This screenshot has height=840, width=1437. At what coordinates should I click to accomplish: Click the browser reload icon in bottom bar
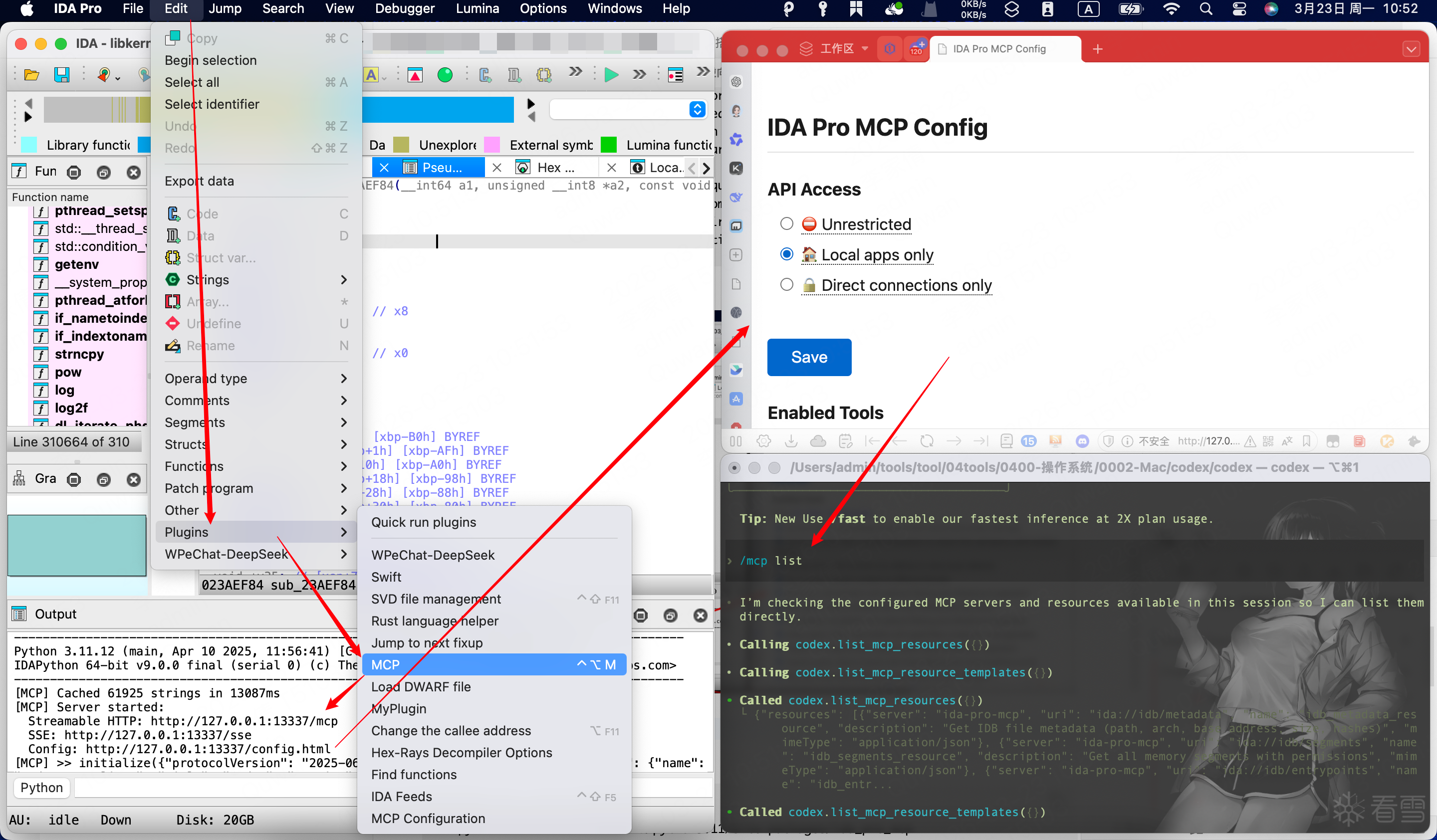[x=927, y=440]
